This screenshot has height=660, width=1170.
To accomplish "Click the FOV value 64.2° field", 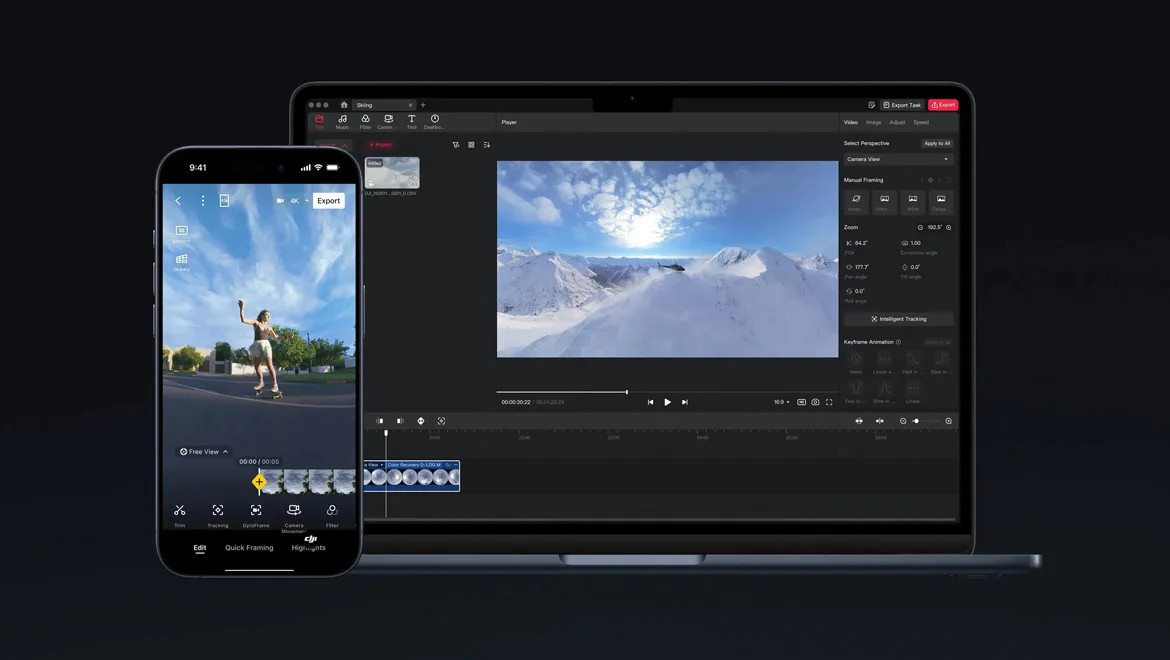I will tap(861, 243).
